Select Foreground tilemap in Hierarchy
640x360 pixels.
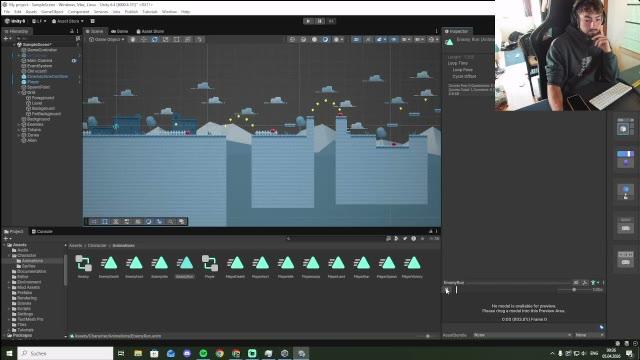42,98
